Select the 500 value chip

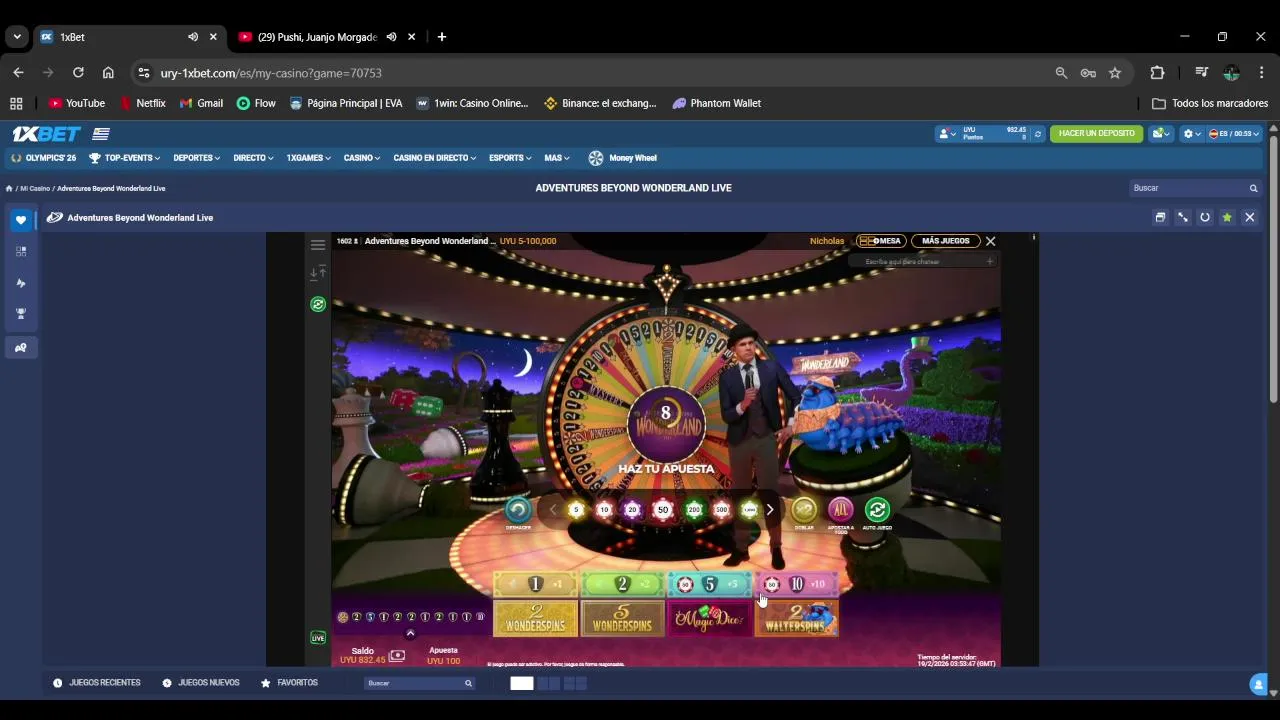point(722,510)
